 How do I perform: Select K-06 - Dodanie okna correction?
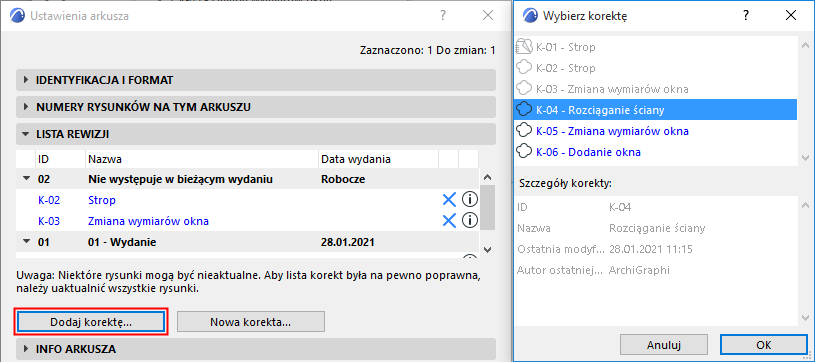655,152
